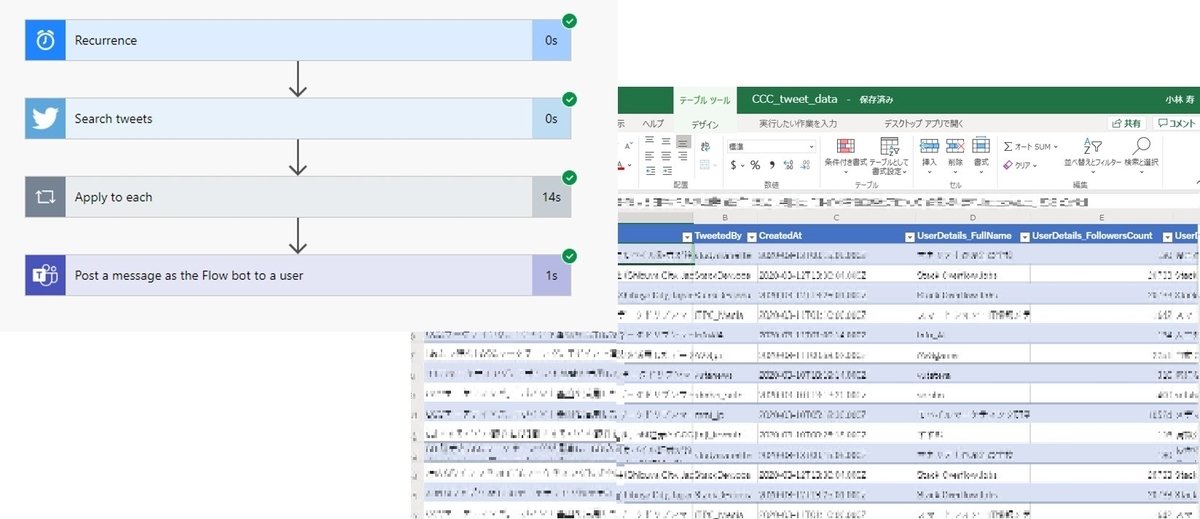Click the align right icon

point(683,155)
